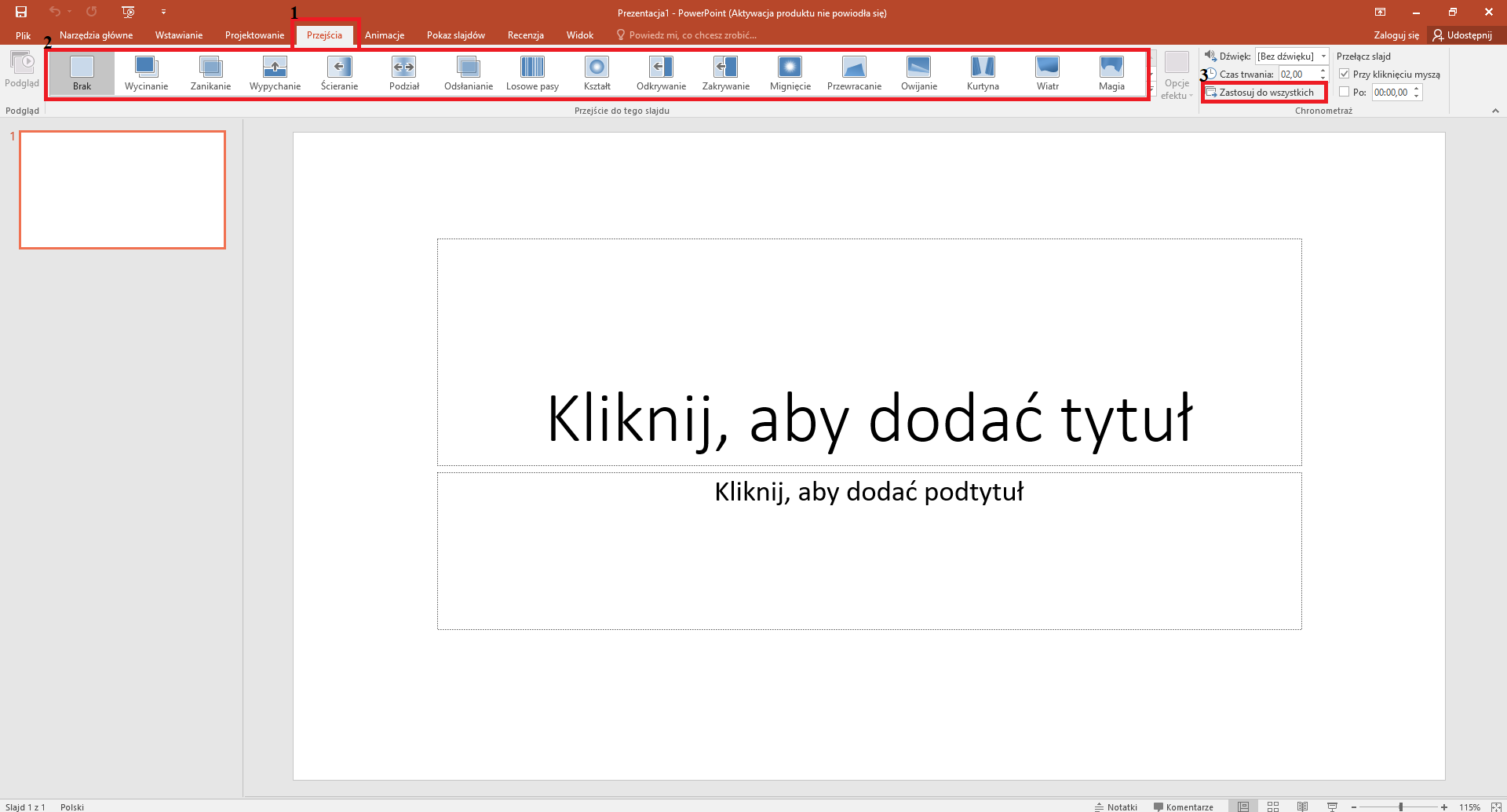Screen dimensions: 1507x812
Task: Apply the Podział transition
Action: (x=403, y=74)
